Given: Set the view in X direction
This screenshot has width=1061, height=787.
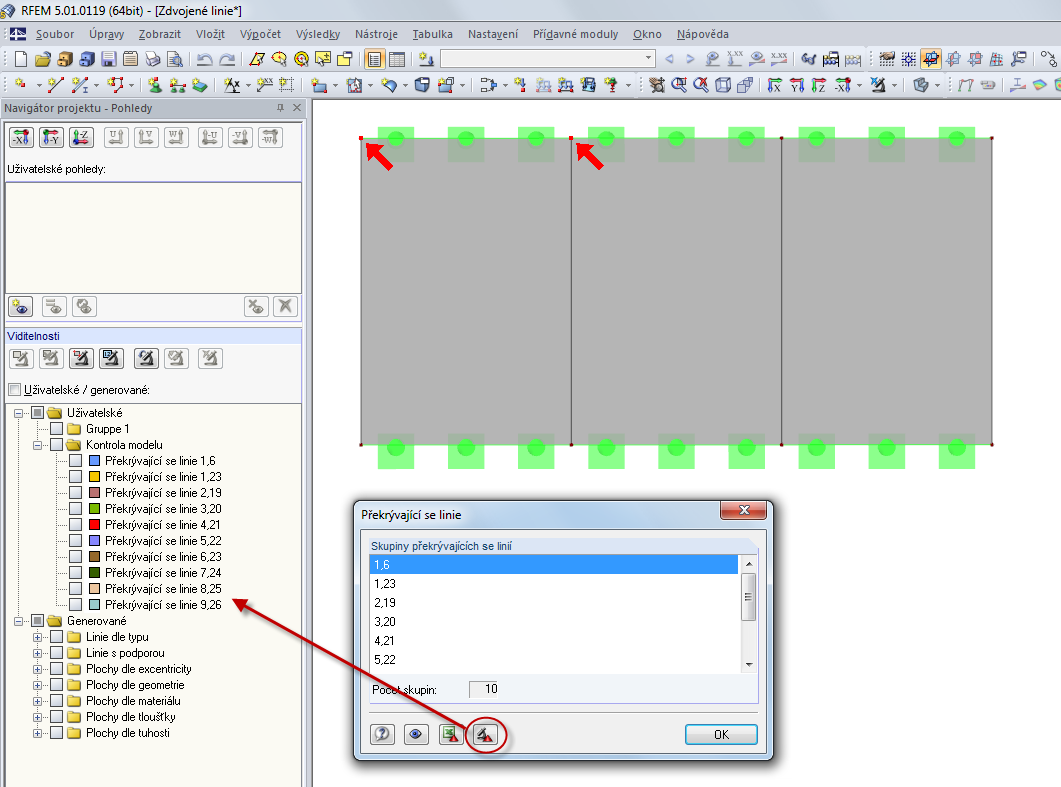Looking at the screenshot, I should click(775, 85).
